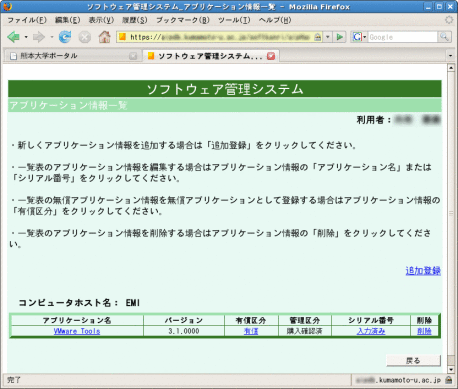Click the green Go arrow button
The width and height of the screenshot is (458, 389).
coord(340,37)
